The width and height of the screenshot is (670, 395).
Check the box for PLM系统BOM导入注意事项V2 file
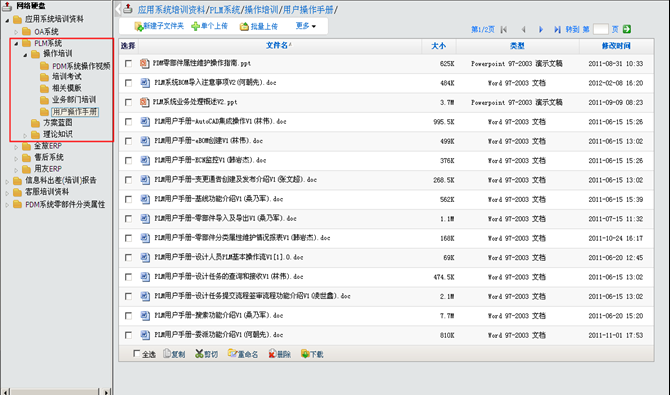click(128, 83)
